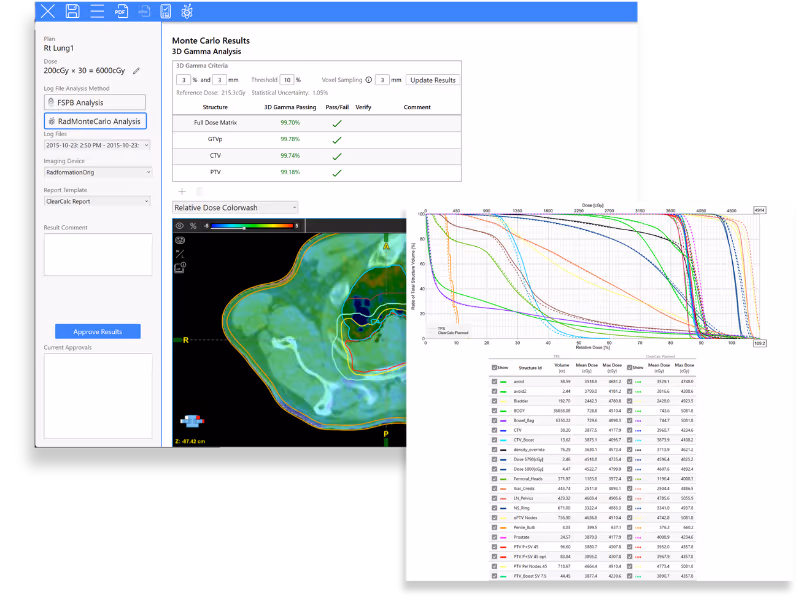Expand the Report Template dropdown

coord(97,202)
